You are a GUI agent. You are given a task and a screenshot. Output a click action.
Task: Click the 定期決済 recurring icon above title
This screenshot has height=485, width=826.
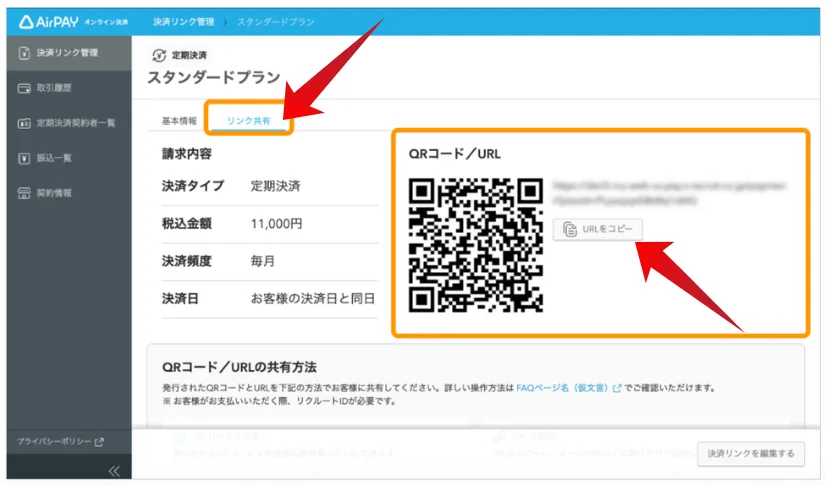point(159,55)
